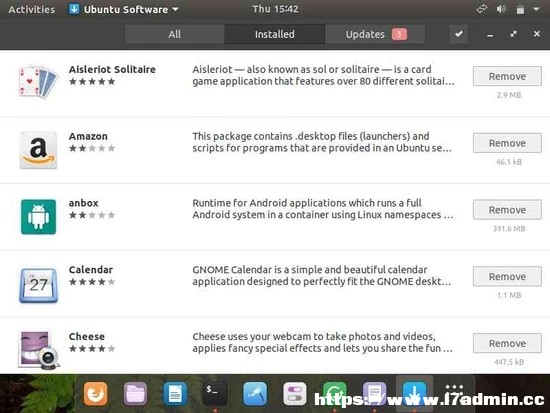This screenshot has height=413, width=550.
Task: Click the red updates count badge
Action: [399, 34]
